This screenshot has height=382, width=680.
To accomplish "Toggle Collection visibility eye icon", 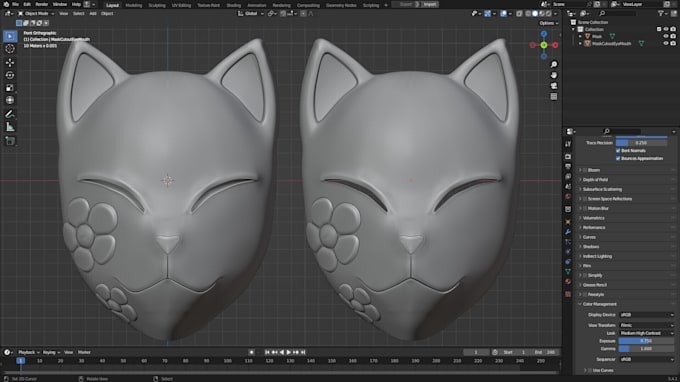I will (x=666, y=29).
